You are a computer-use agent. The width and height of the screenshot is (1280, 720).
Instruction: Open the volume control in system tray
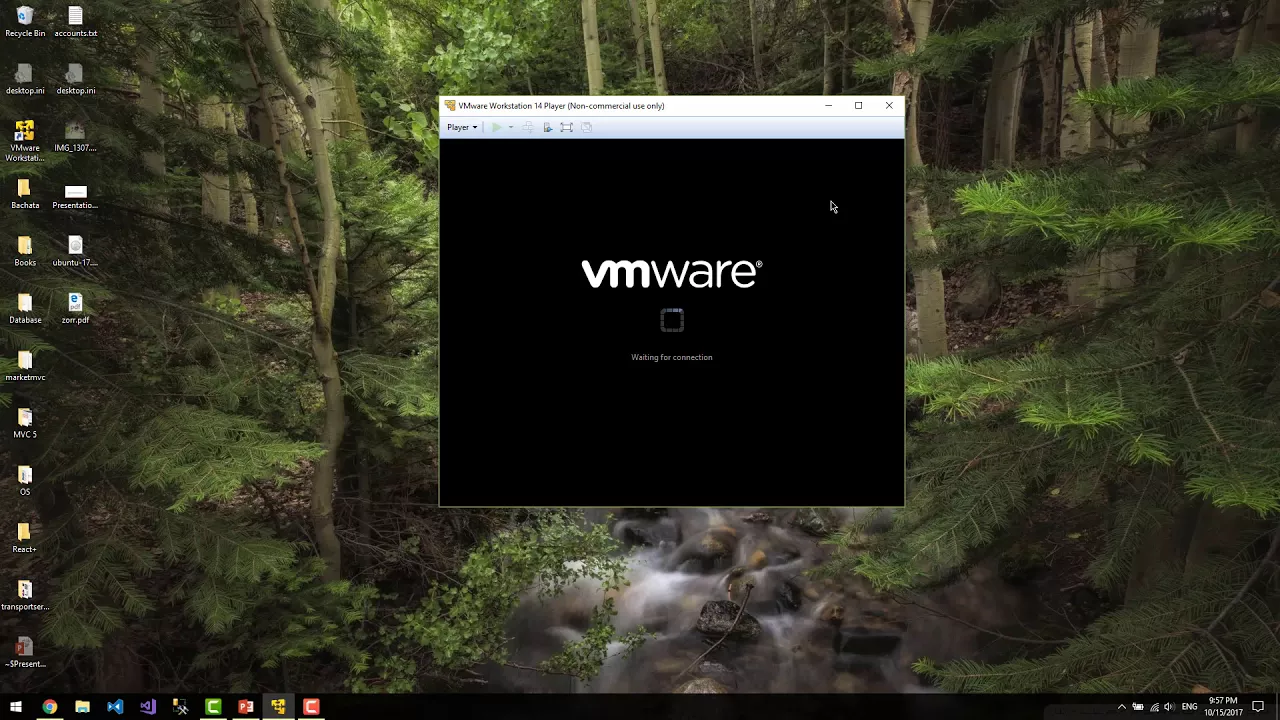pos(1169,707)
